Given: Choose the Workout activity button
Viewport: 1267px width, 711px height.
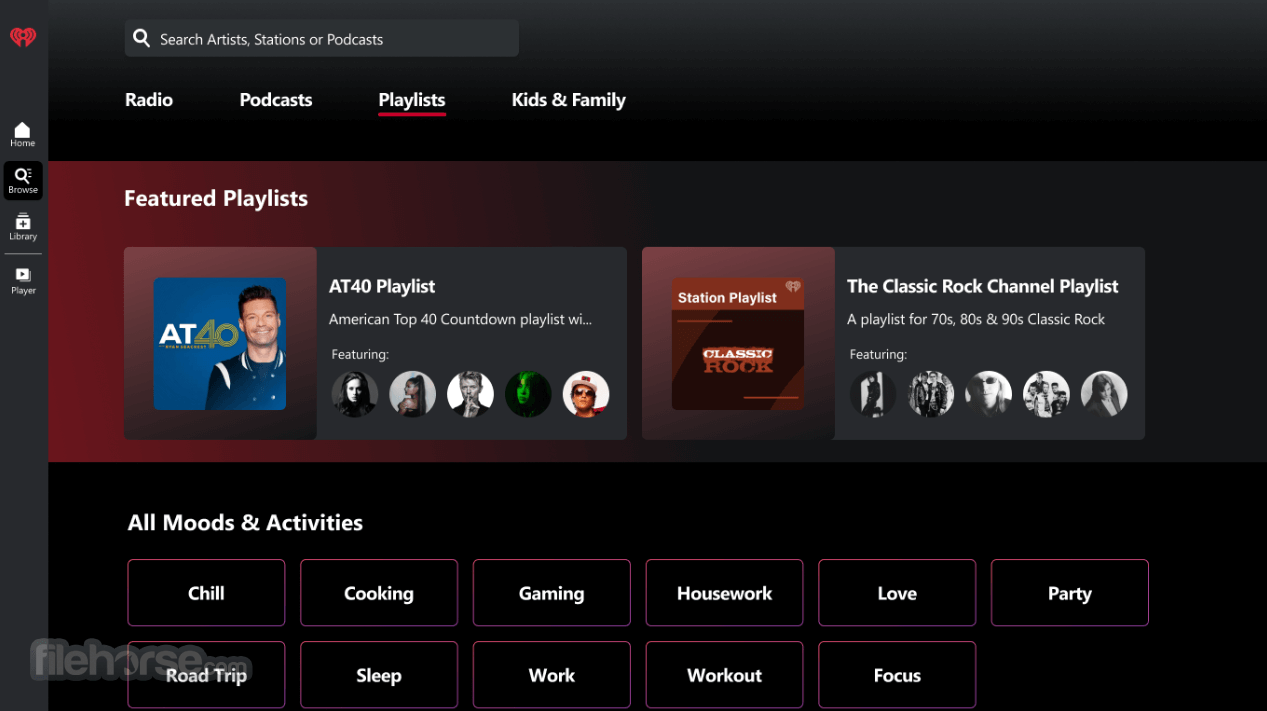Looking at the screenshot, I should [724, 675].
